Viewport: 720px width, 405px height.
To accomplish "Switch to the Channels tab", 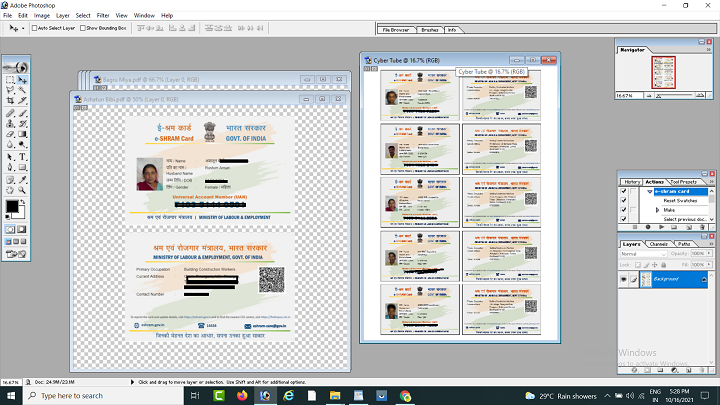I will coord(658,244).
